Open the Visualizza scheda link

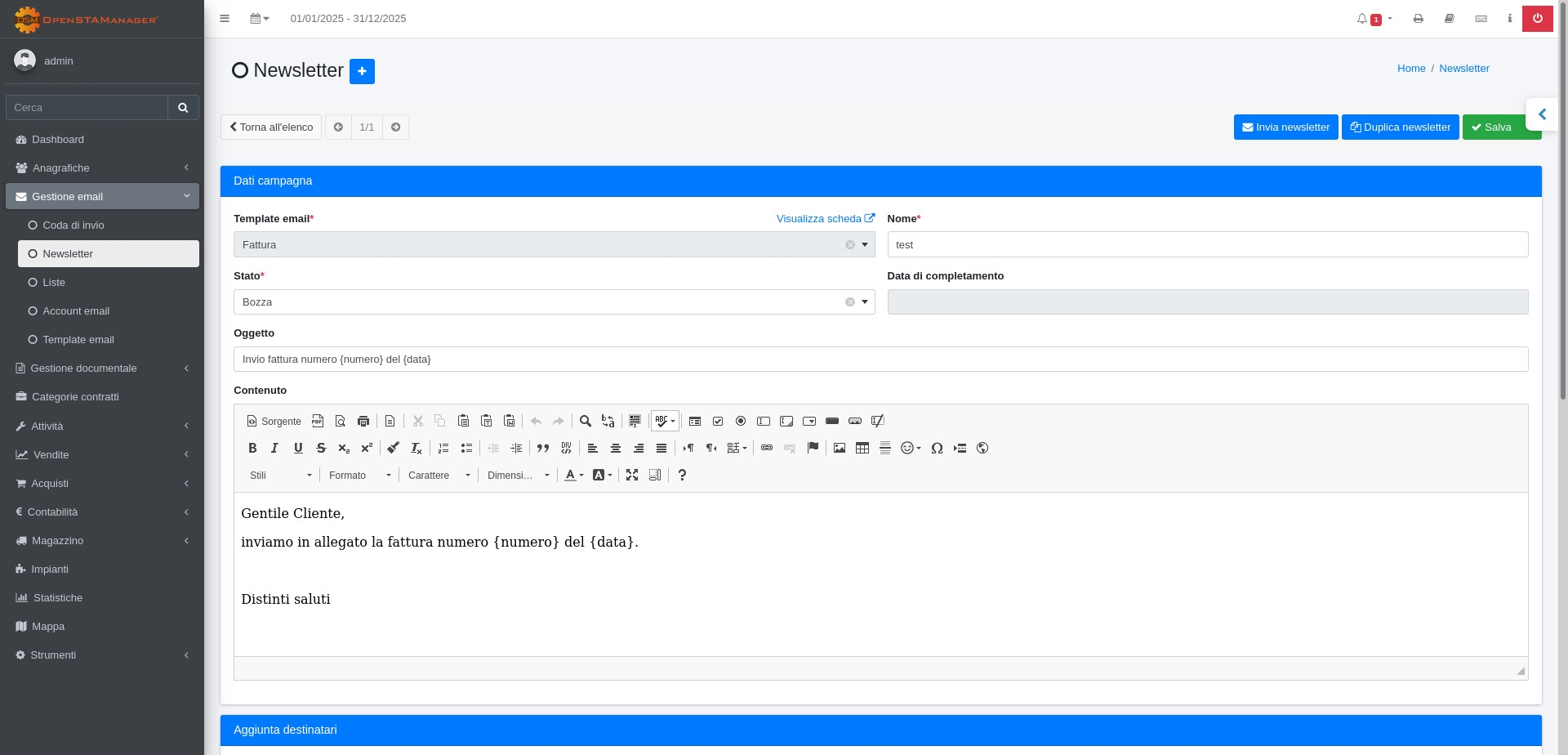pos(825,219)
